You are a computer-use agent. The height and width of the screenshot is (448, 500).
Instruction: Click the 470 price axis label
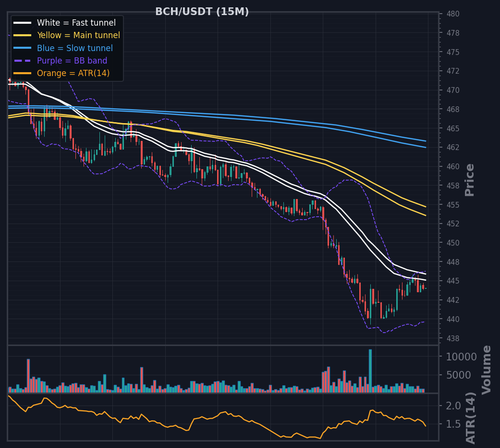453,90
